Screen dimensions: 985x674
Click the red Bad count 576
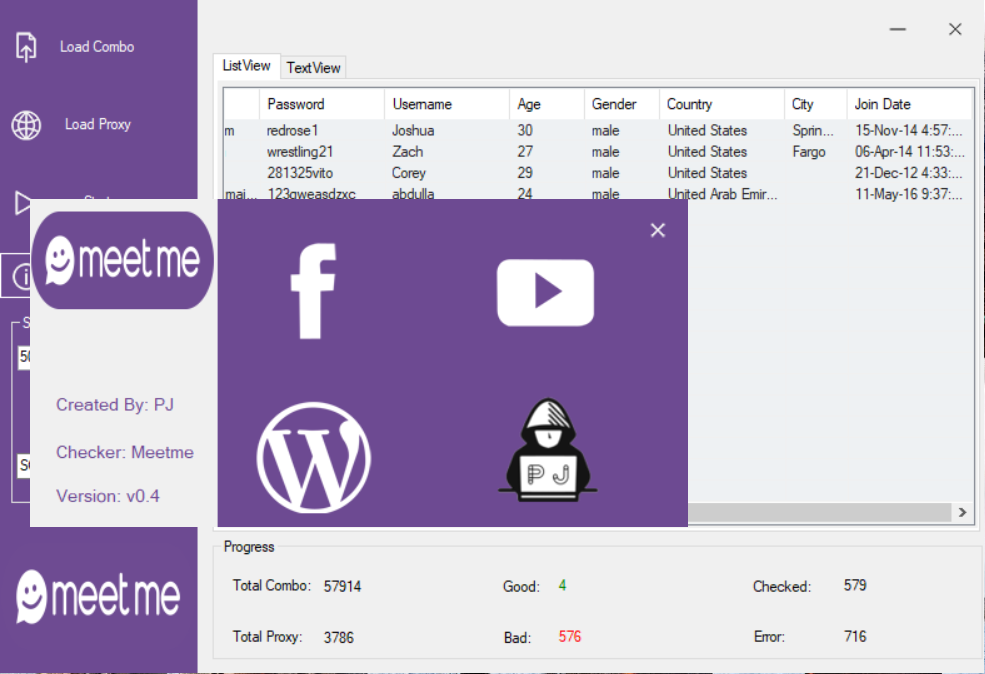[x=570, y=637]
